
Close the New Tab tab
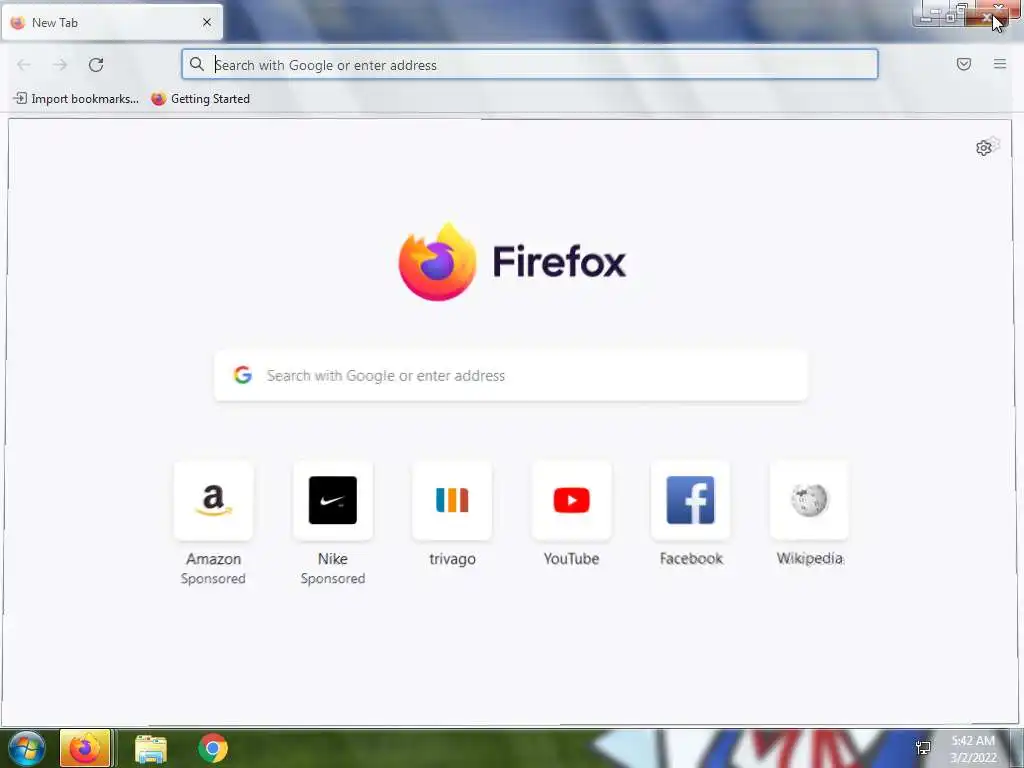coord(207,22)
